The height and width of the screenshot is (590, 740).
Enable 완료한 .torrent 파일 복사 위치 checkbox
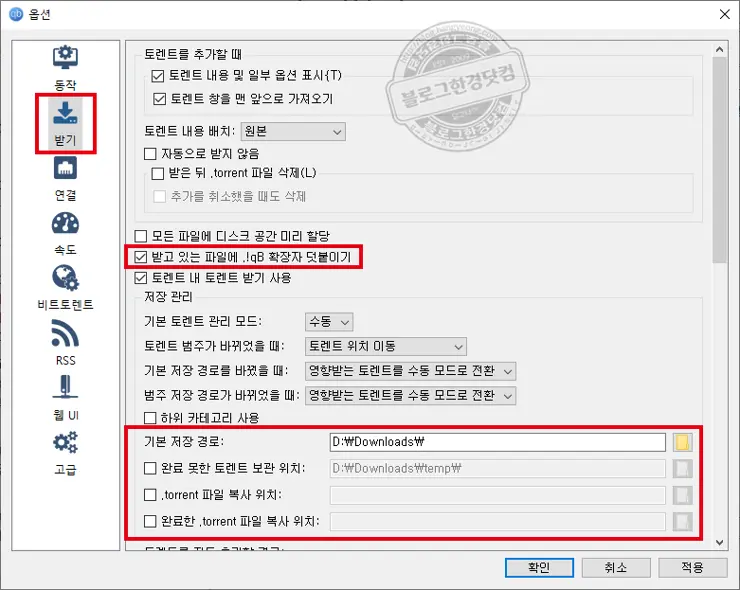tap(150, 521)
